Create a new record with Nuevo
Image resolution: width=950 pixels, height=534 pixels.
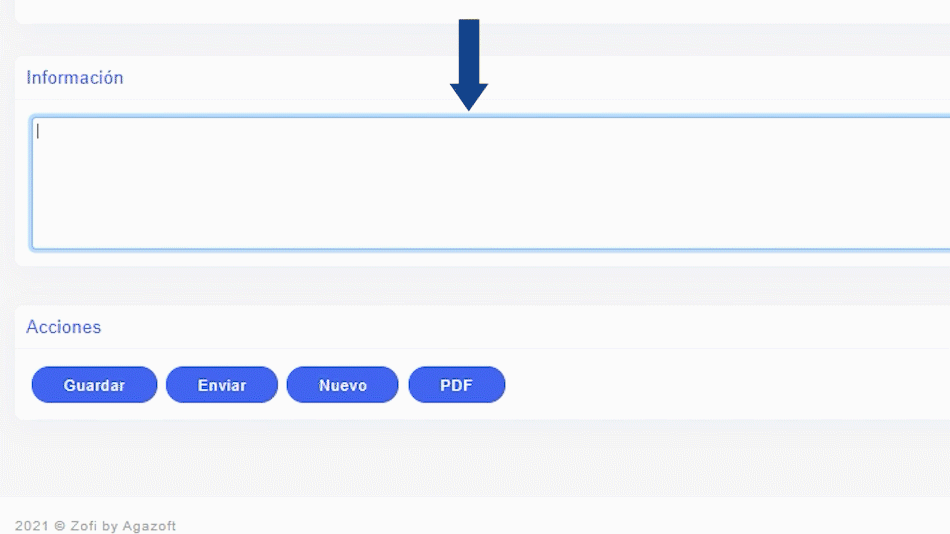pos(342,385)
